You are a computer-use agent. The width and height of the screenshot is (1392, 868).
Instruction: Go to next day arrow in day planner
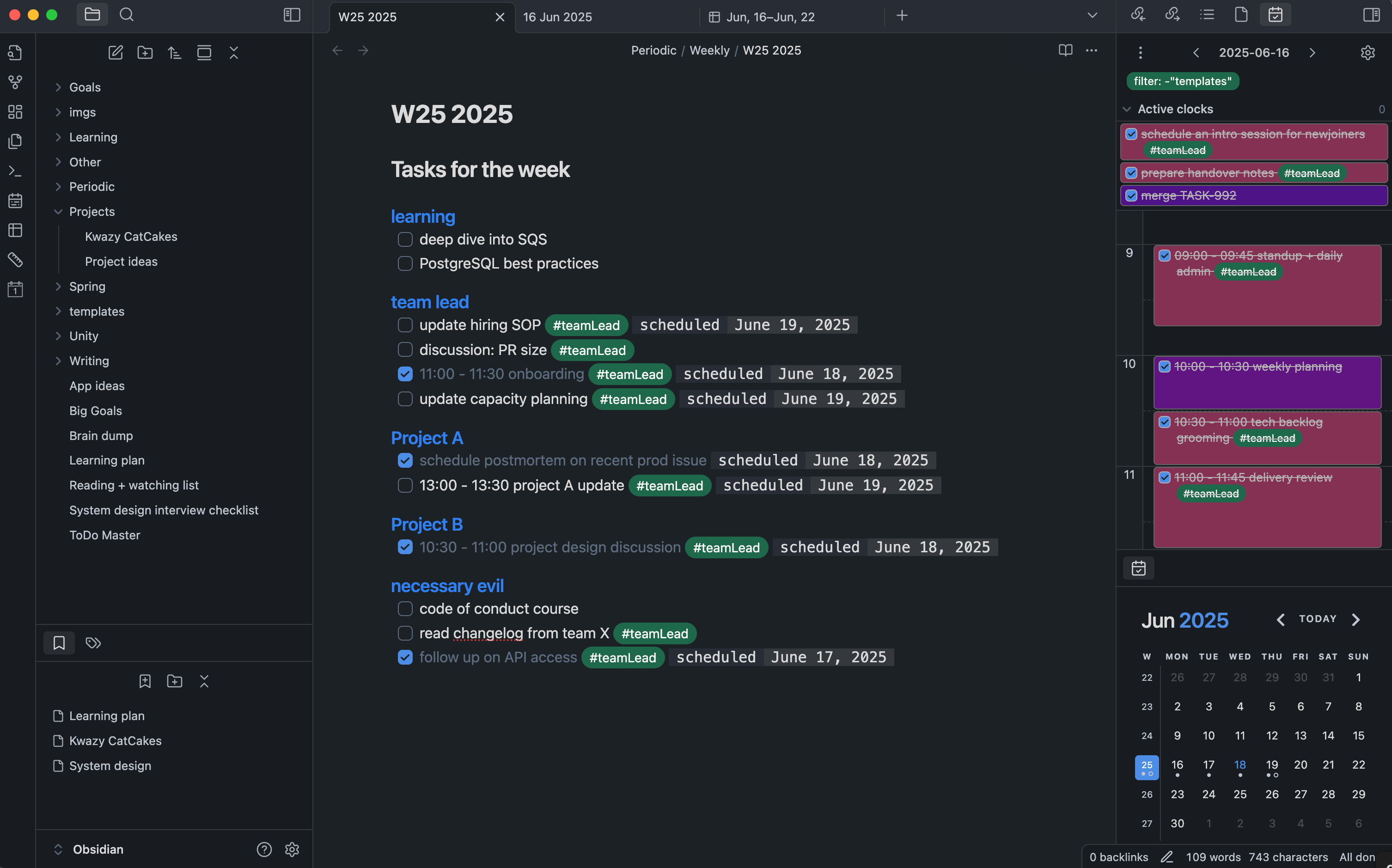[x=1312, y=53]
